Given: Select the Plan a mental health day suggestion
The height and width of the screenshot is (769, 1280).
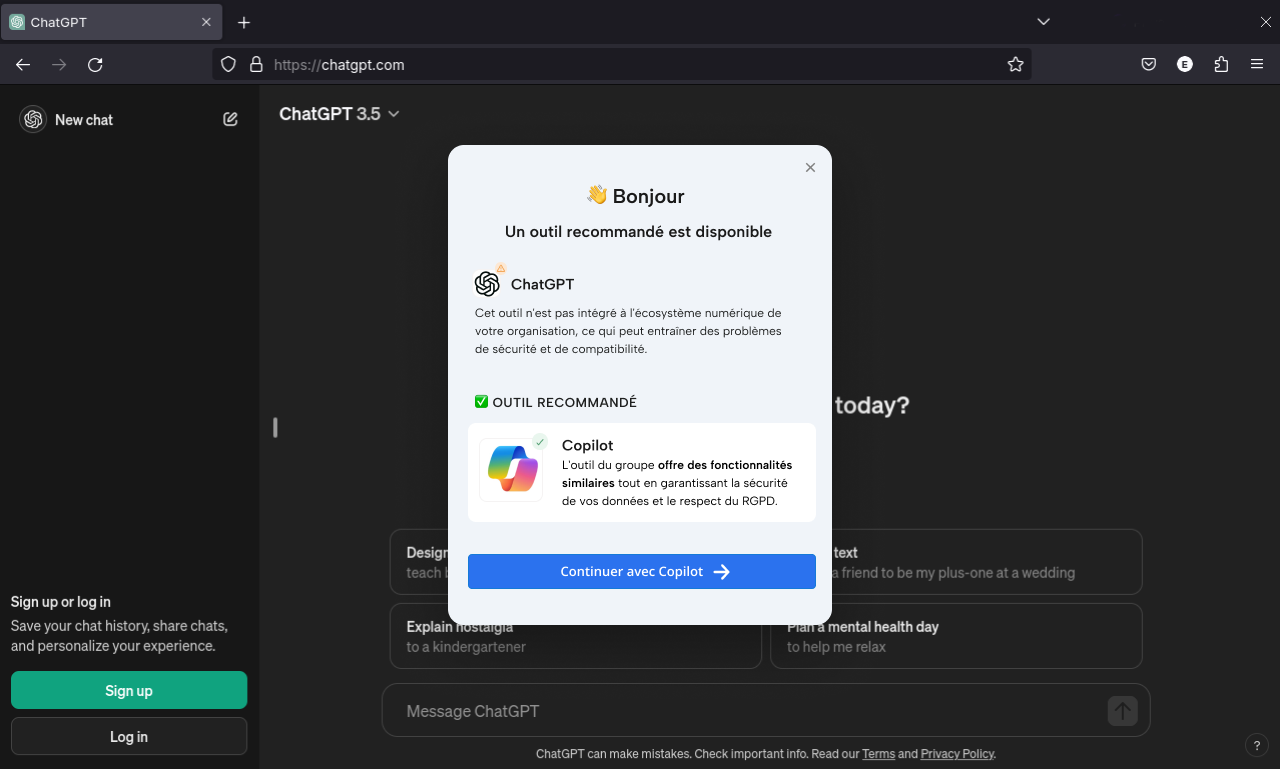Looking at the screenshot, I should click(x=956, y=635).
